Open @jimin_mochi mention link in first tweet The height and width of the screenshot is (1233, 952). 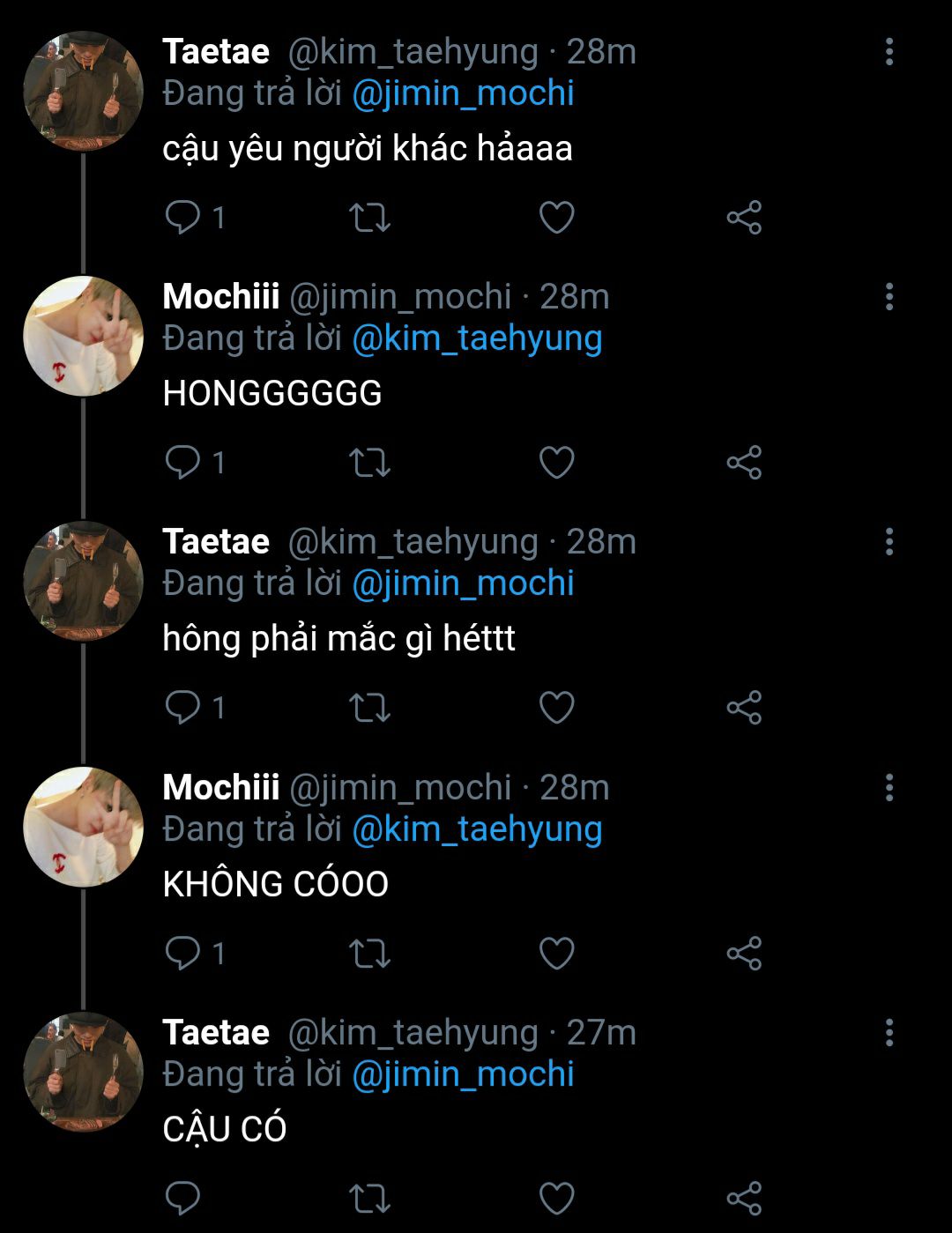point(463,93)
